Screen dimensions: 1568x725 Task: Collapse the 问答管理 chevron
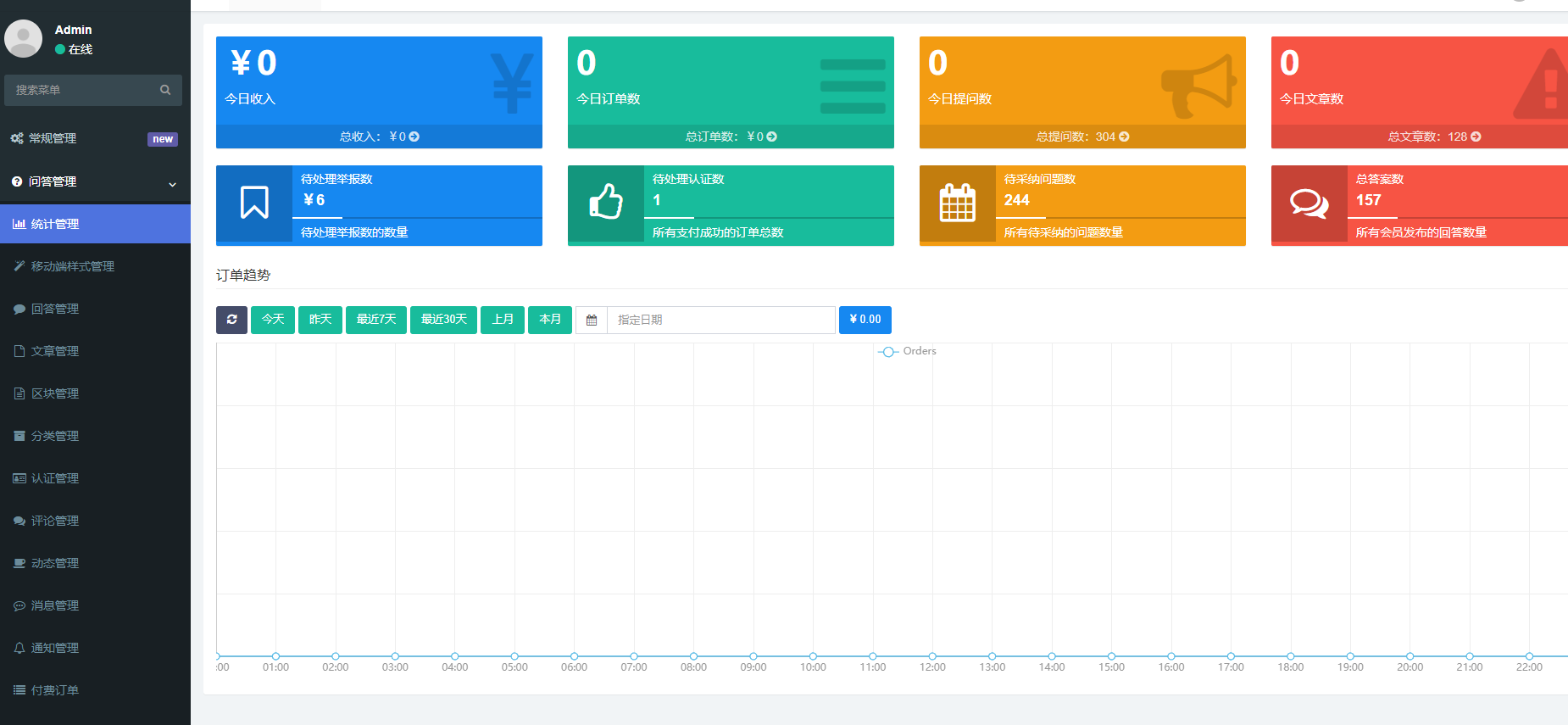(x=172, y=184)
